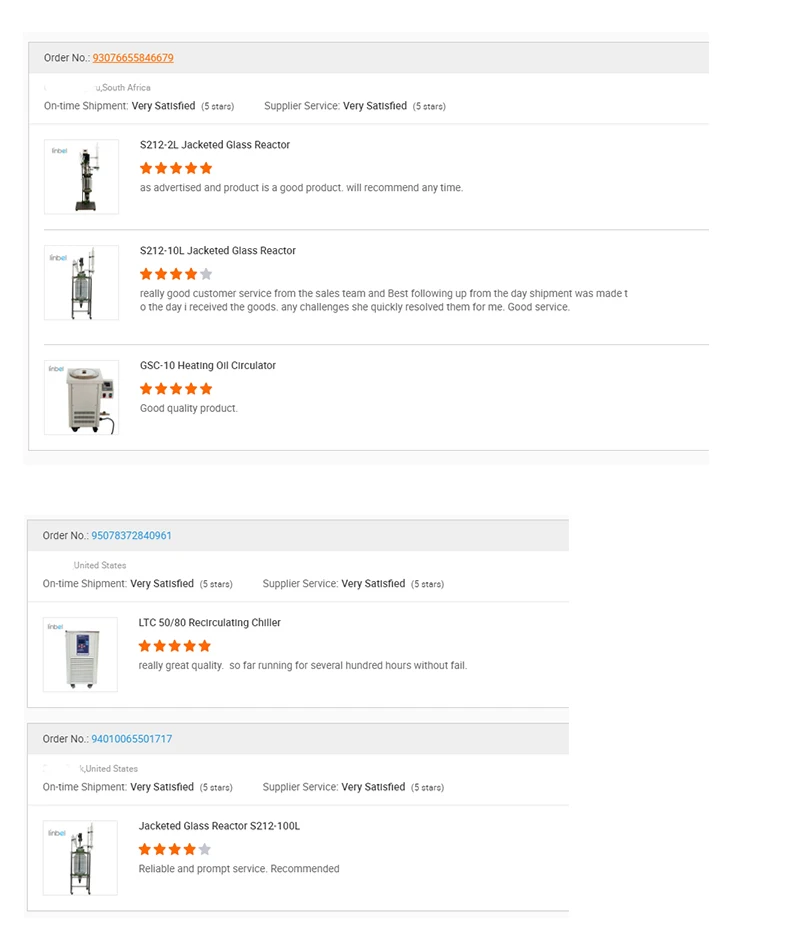Click the South Africa reviewer location text
This screenshot has width=790, height=942.
126,88
